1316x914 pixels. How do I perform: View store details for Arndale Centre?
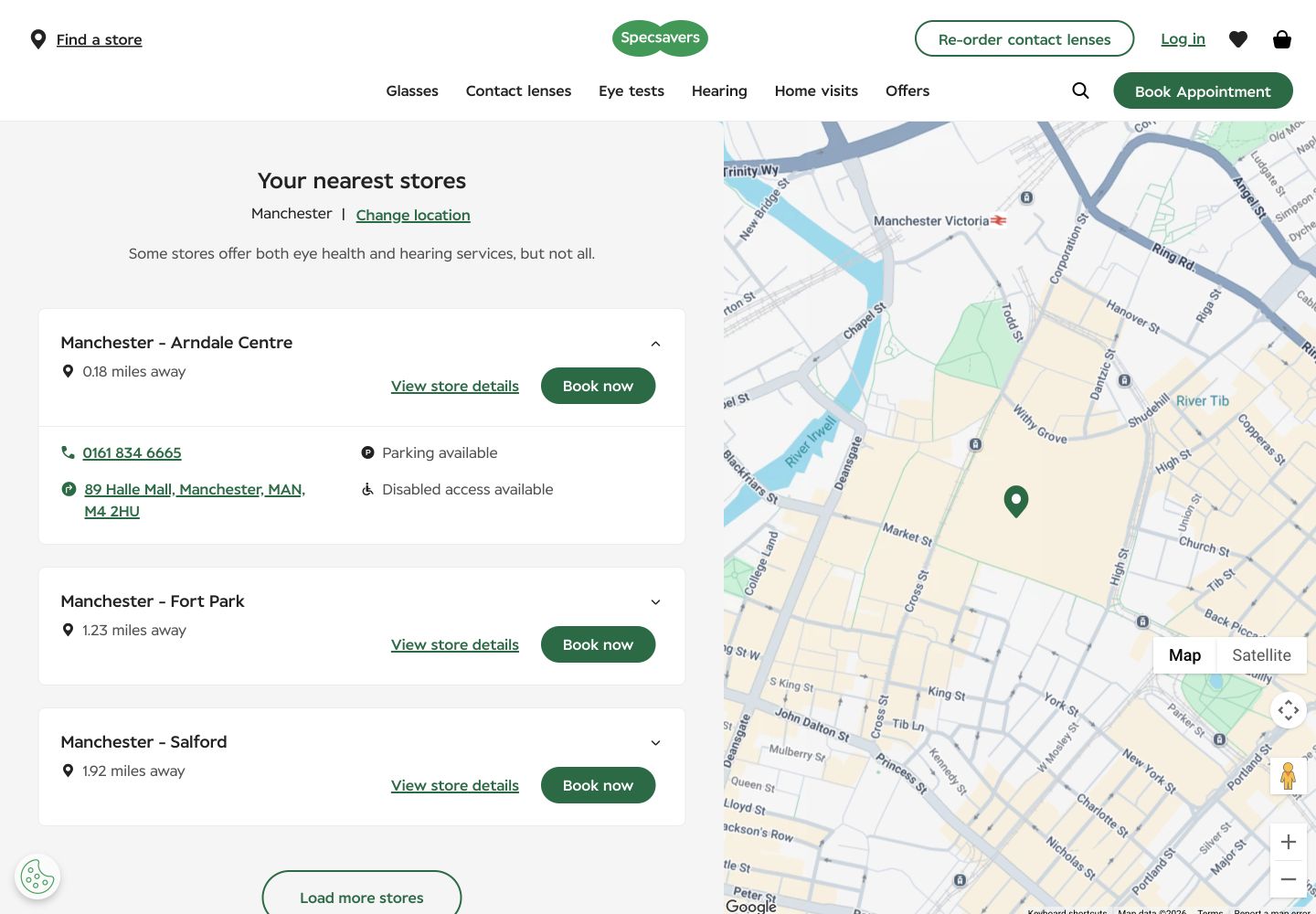455,386
